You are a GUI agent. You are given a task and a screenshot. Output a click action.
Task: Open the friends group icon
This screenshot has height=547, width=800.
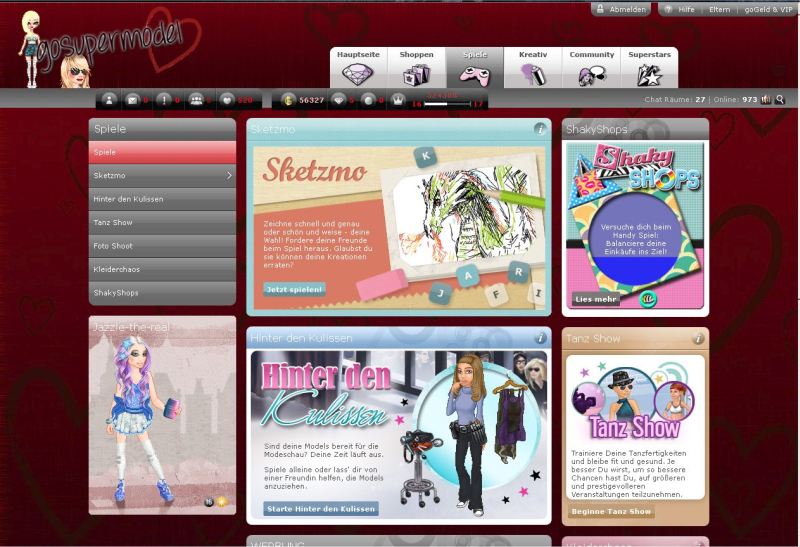[196, 100]
